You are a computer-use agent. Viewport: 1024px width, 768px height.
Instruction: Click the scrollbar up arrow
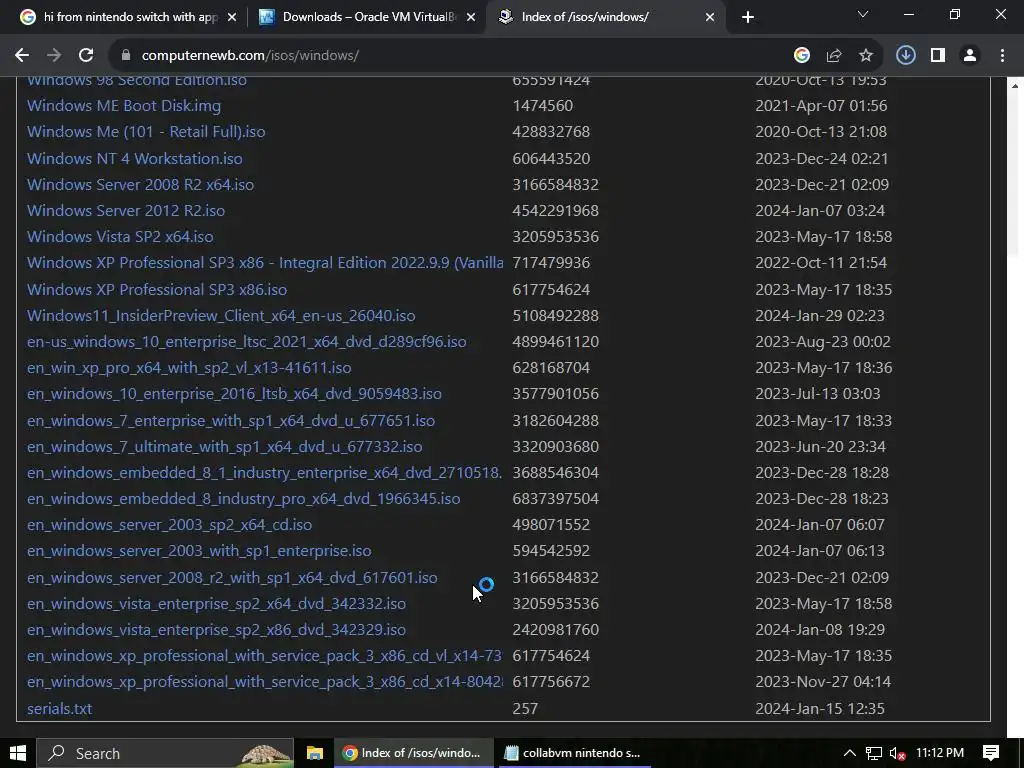[1015, 86]
